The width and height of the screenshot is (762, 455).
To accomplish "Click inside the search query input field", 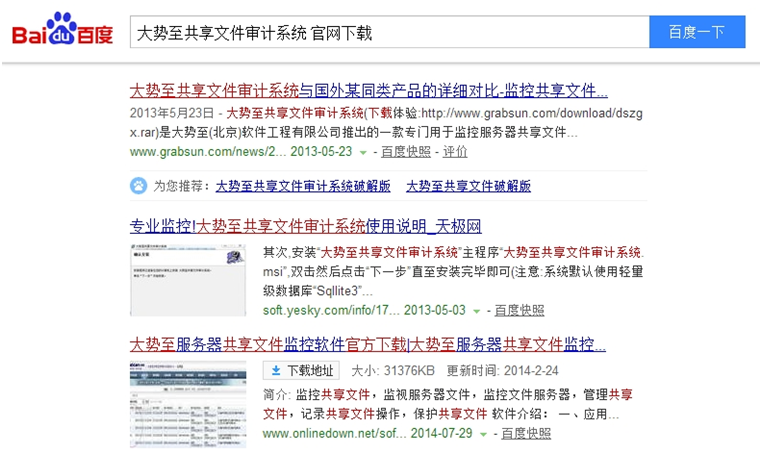I will tap(388, 32).
